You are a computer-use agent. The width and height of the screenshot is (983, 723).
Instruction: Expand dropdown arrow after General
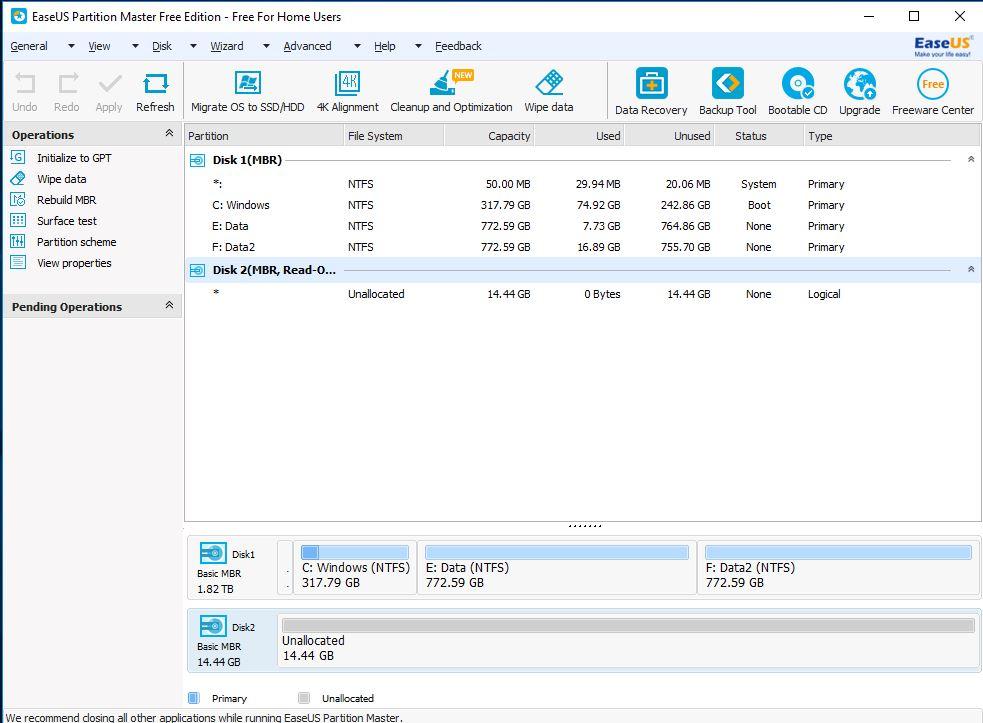click(71, 46)
